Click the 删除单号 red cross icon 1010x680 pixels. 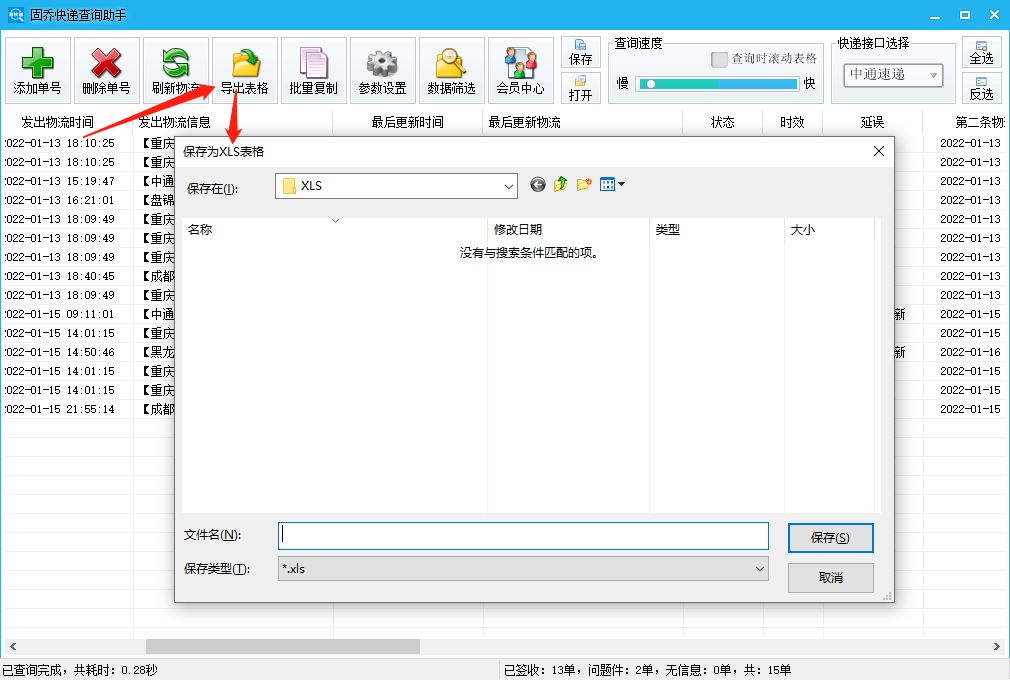click(106, 62)
